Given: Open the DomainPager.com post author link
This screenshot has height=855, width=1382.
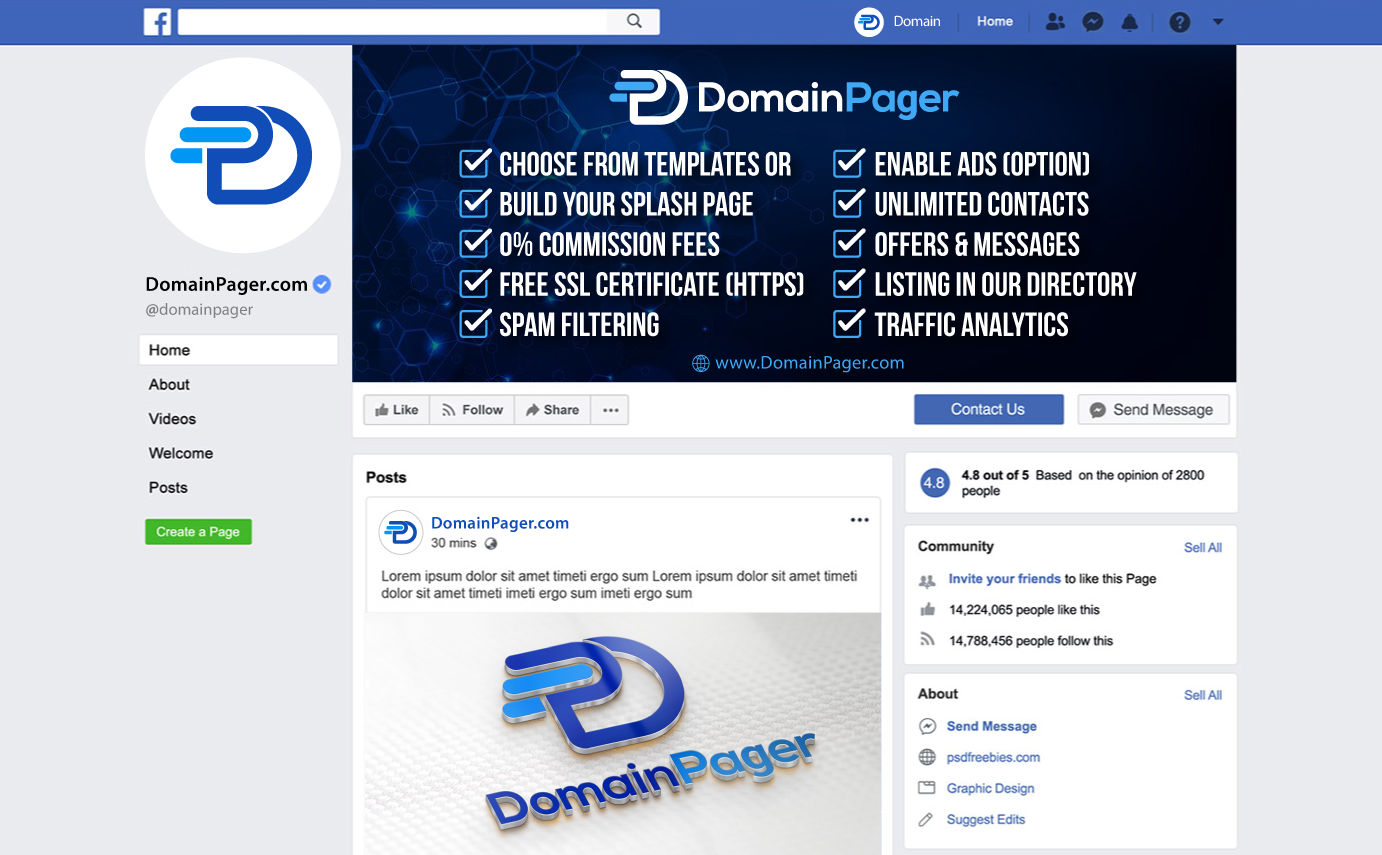Looking at the screenshot, I should click(x=500, y=523).
